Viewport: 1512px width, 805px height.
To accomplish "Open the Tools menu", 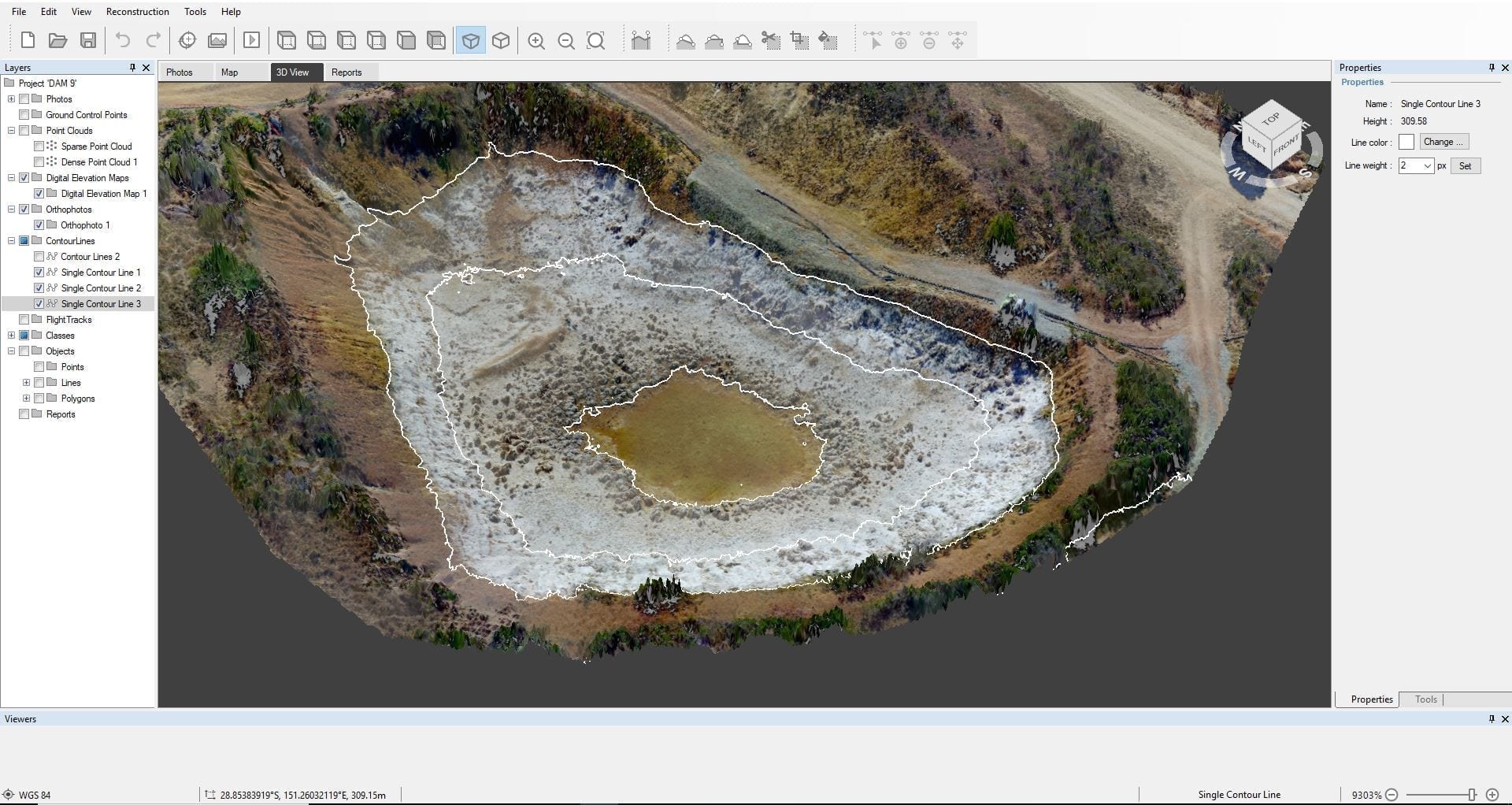I will (195, 12).
